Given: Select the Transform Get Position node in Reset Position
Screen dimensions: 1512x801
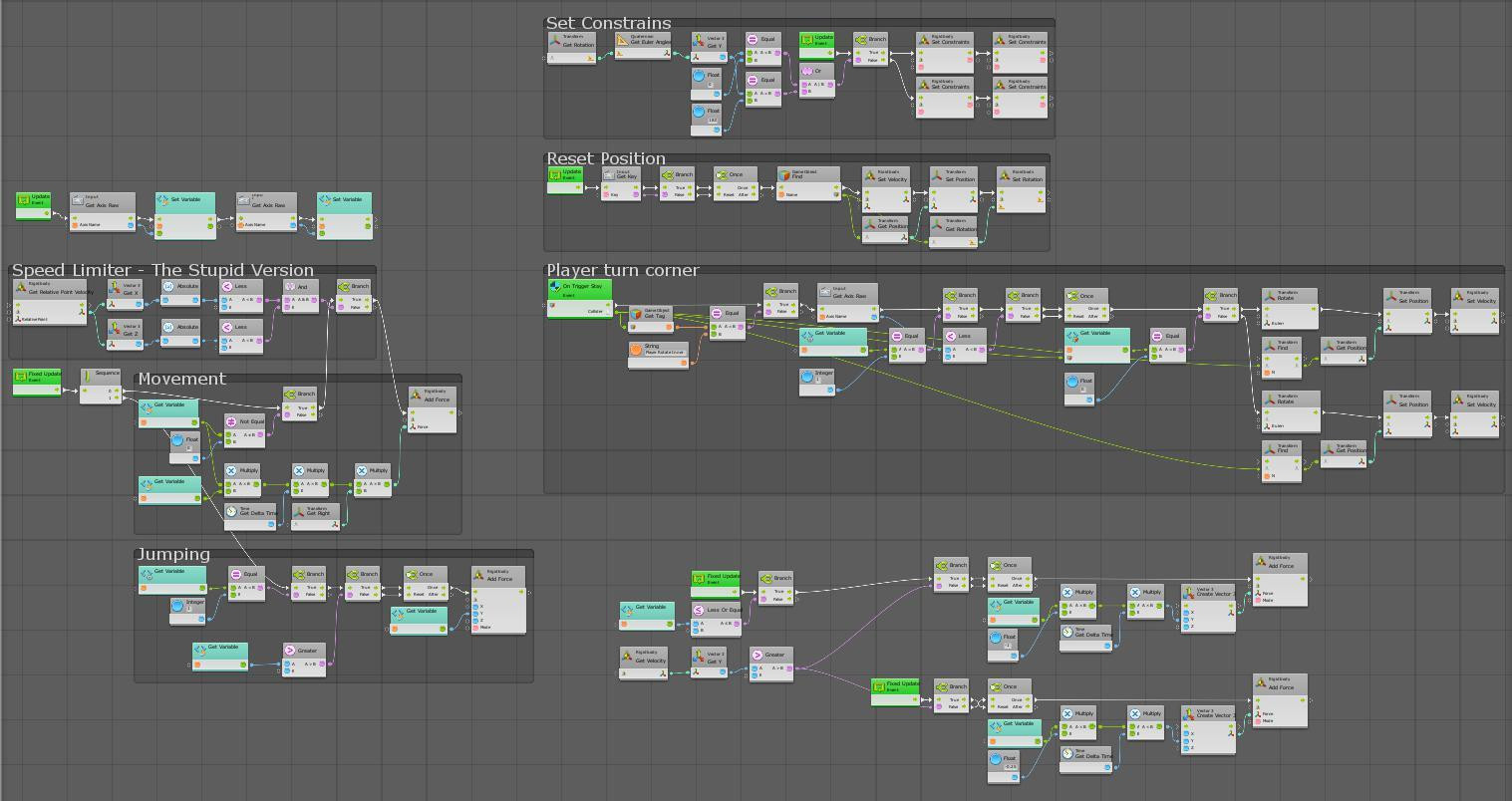Looking at the screenshot, I should pos(885,230).
